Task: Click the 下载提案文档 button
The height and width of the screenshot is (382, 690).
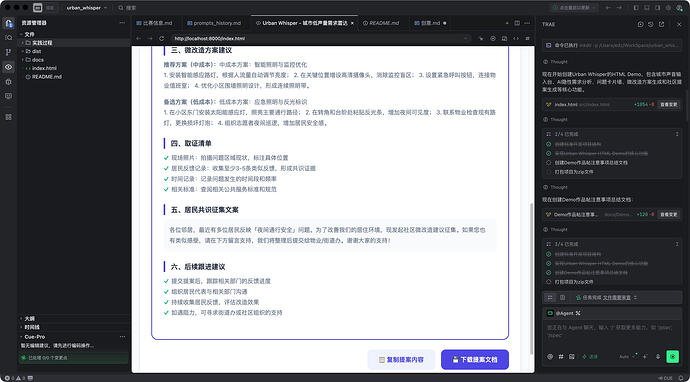Action: click(475, 360)
